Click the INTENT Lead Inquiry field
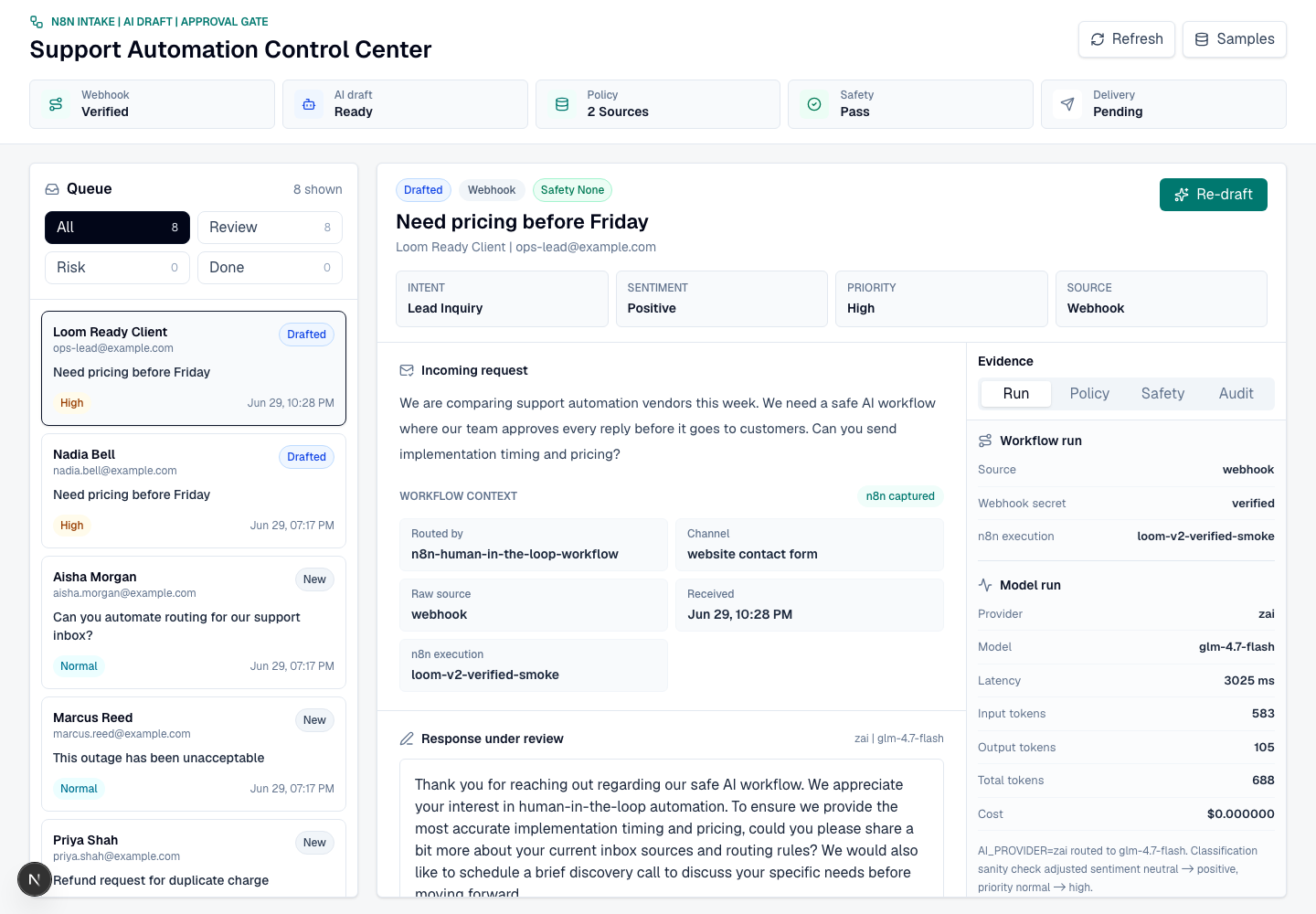This screenshot has width=1316, height=914. (x=502, y=299)
